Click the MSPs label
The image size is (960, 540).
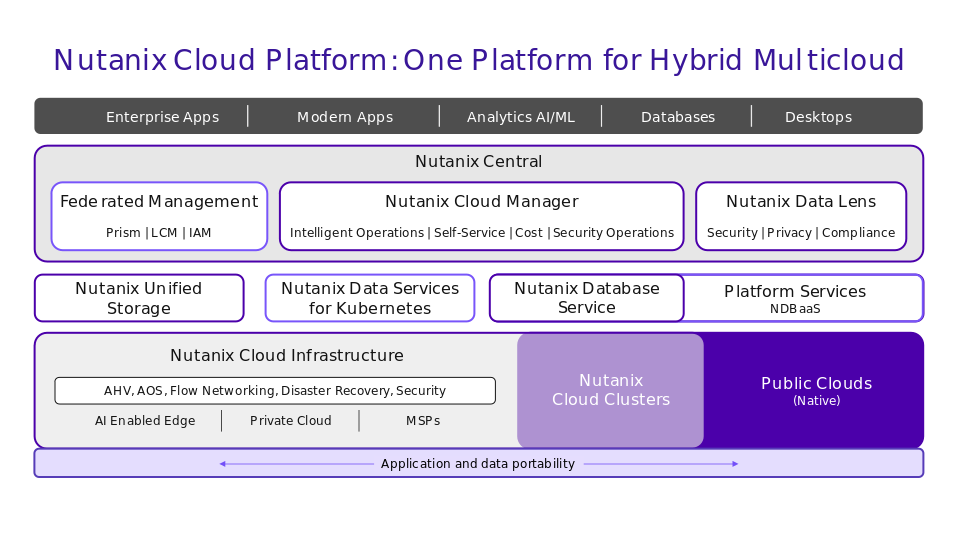(423, 421)
